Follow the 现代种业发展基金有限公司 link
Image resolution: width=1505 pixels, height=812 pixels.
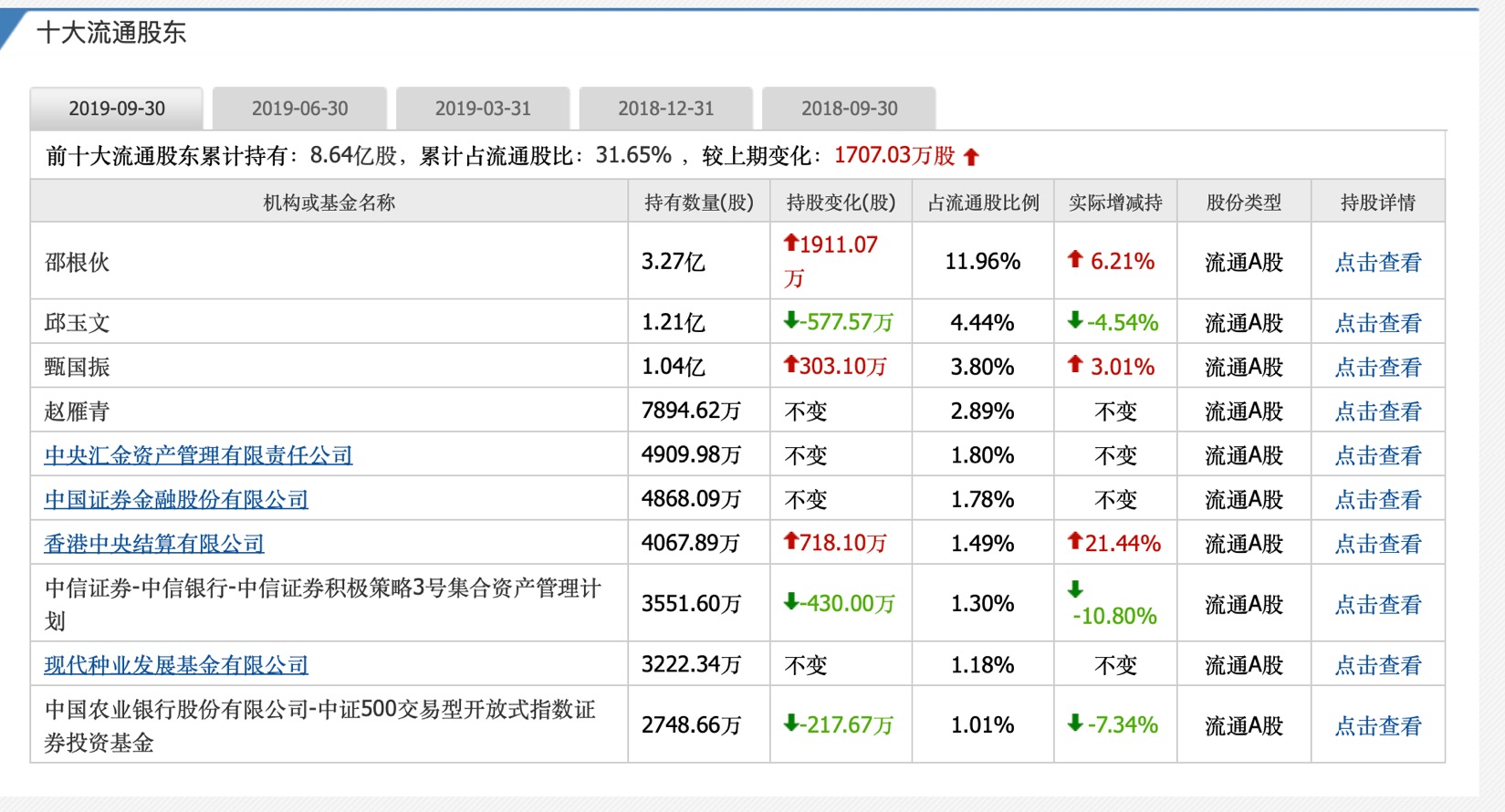176,665
